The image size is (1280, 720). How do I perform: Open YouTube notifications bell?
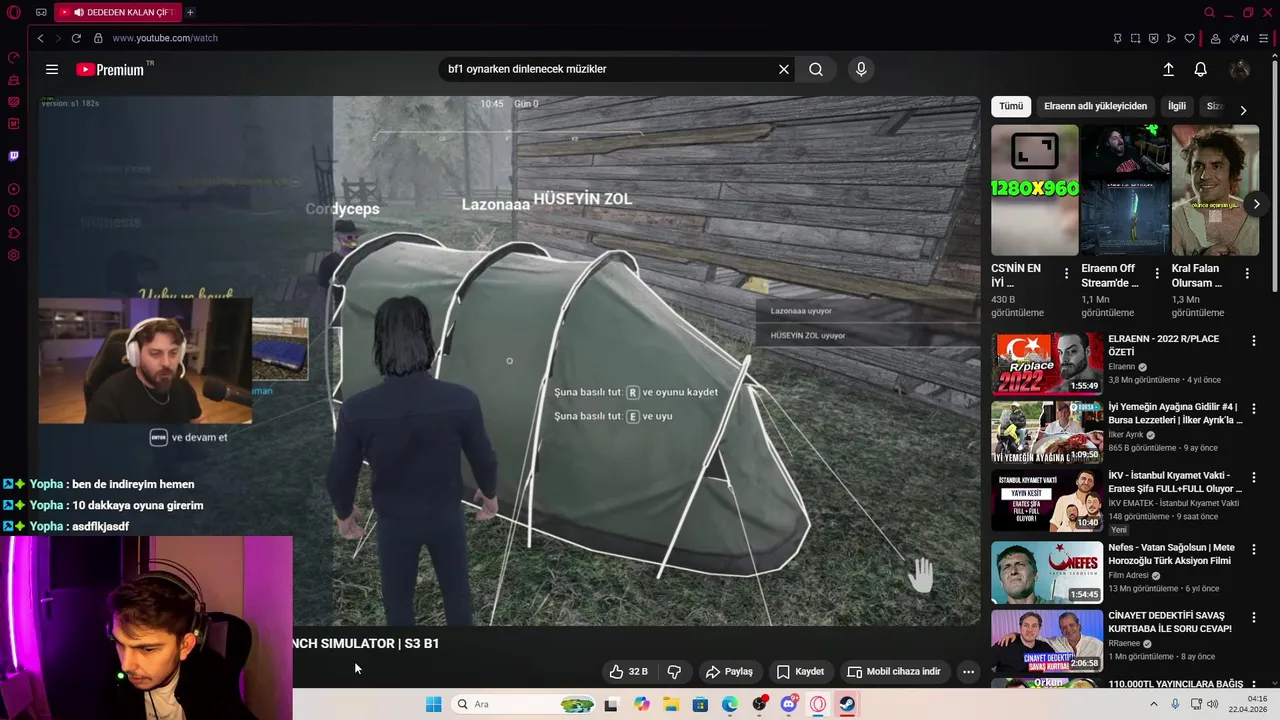(1200, 69)
